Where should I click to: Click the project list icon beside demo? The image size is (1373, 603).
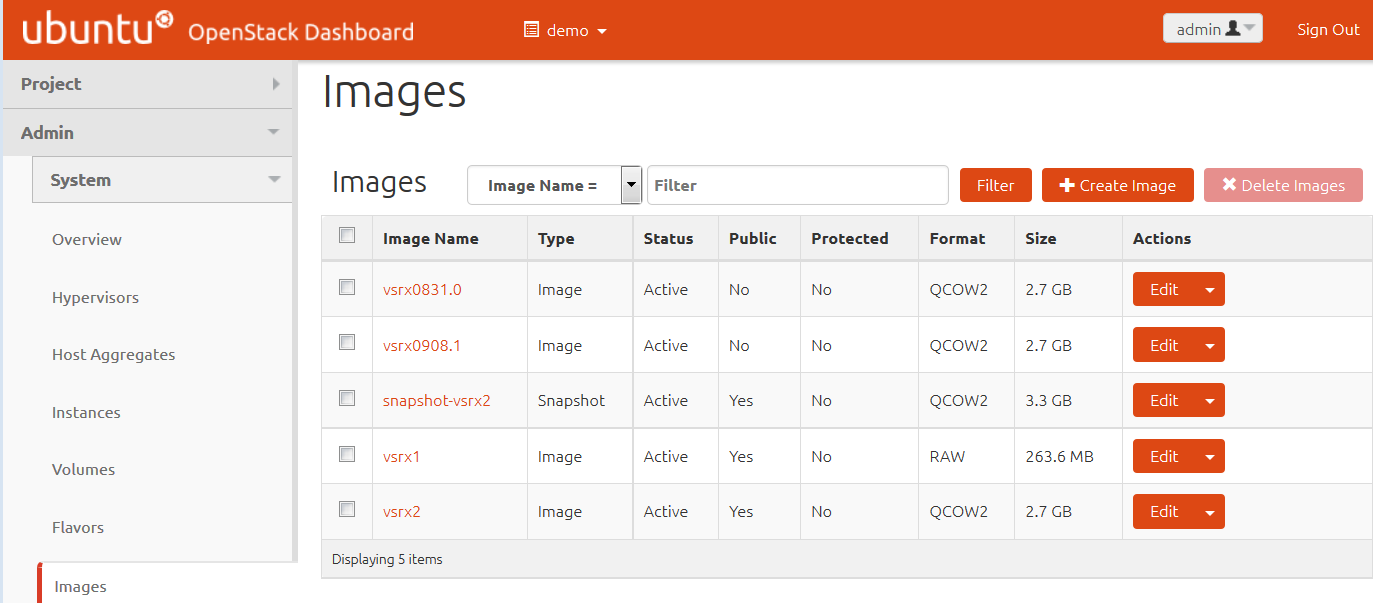532,30
